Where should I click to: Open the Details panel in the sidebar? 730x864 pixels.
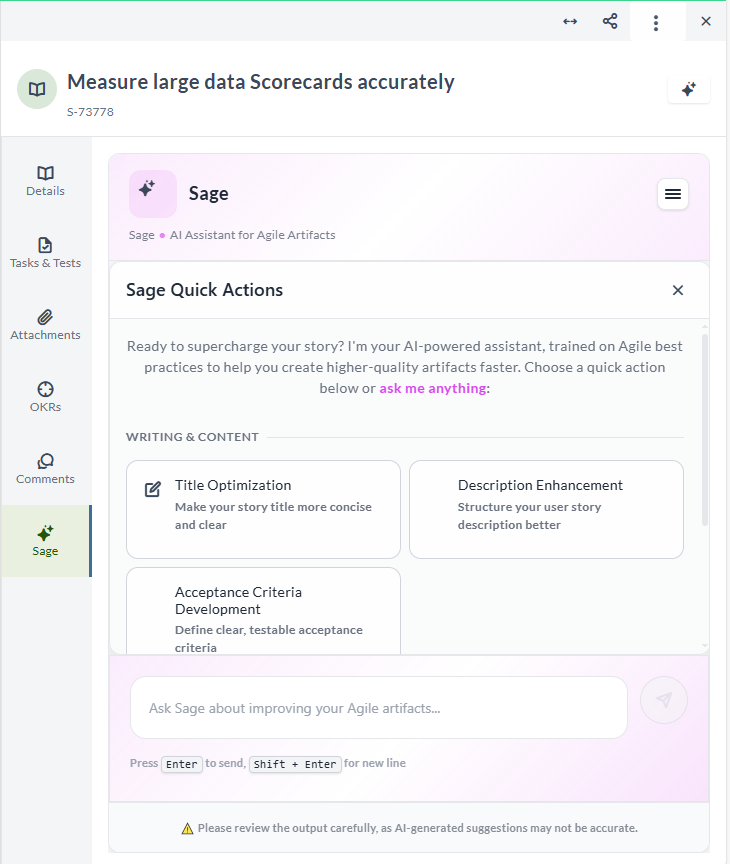44,180
